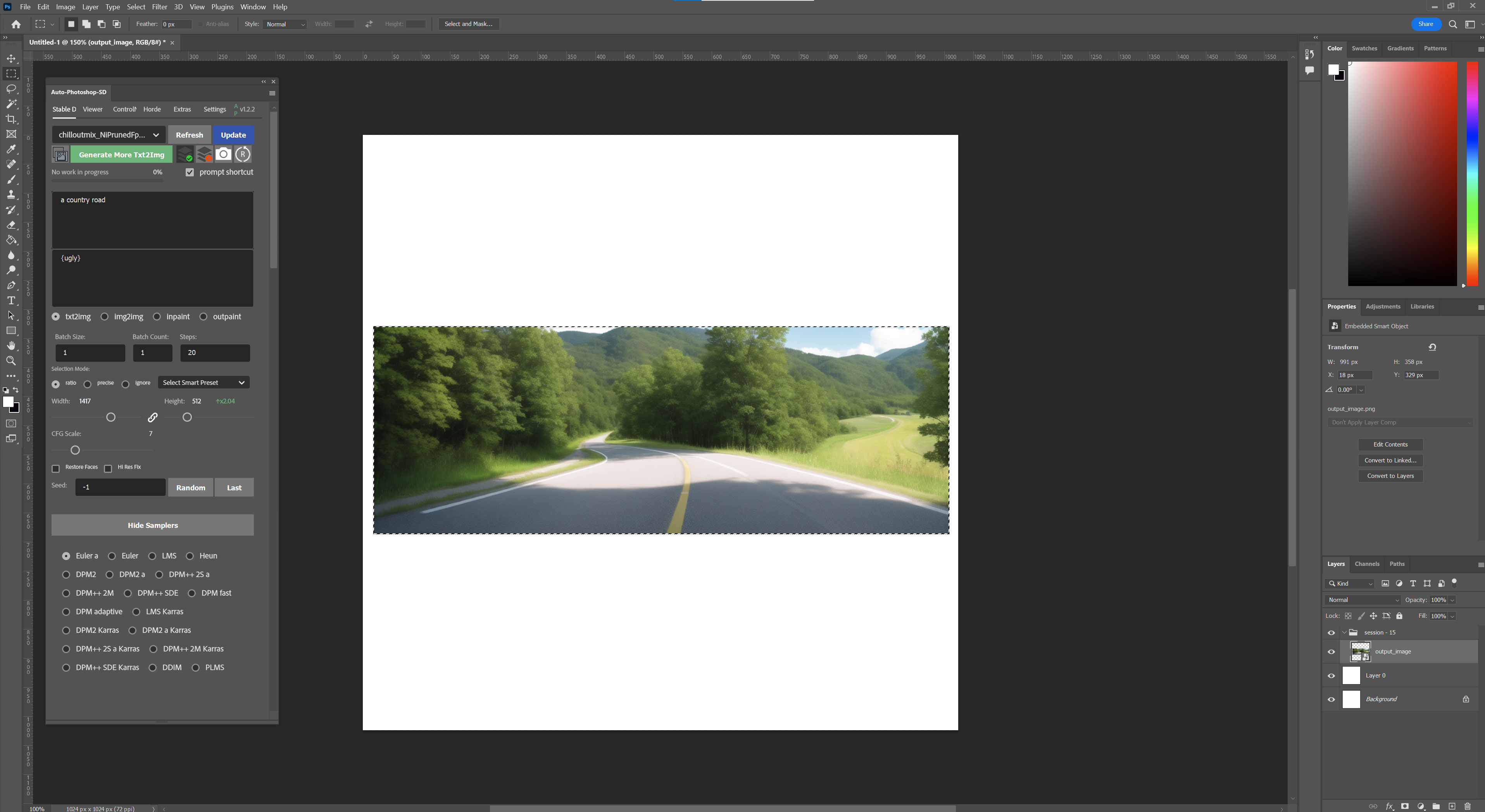Screen dimensions: 1485x812
Task: Select the DDIM sampler
Action: pyautogui.click(x=153, y=667)
